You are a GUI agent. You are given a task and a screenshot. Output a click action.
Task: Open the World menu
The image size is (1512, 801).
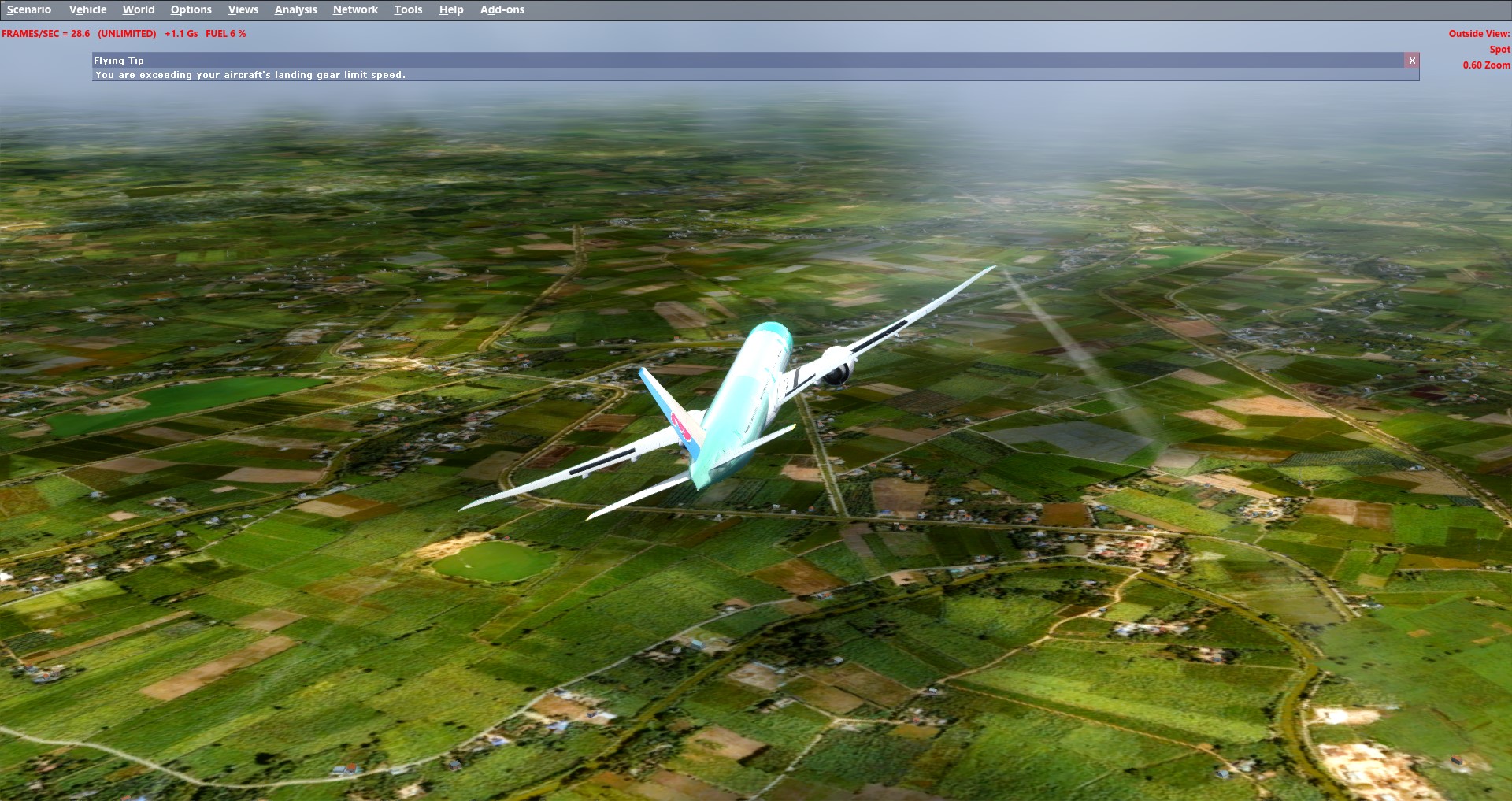(139, 9)
